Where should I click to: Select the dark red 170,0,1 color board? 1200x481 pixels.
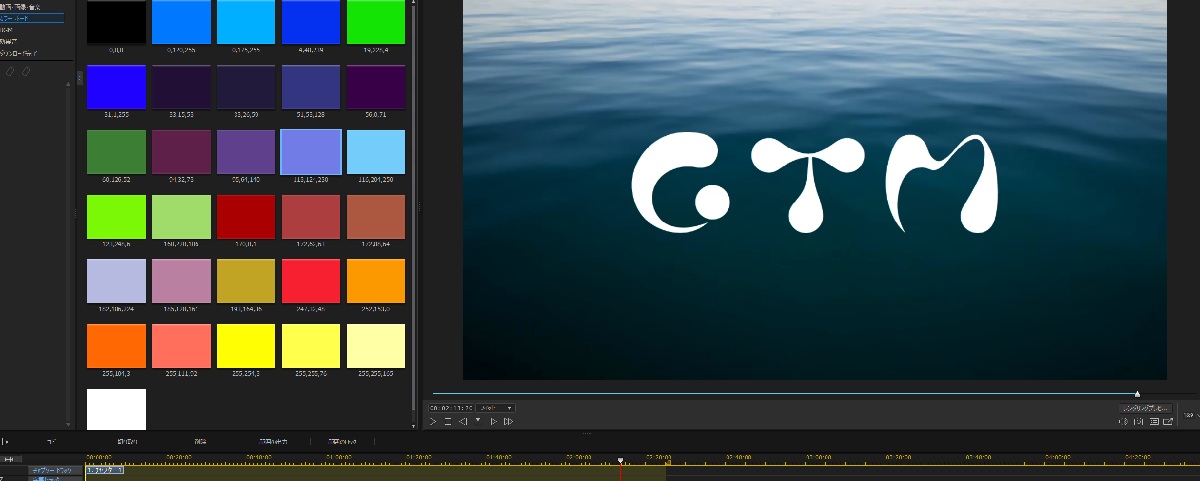(x=246, y=217)
